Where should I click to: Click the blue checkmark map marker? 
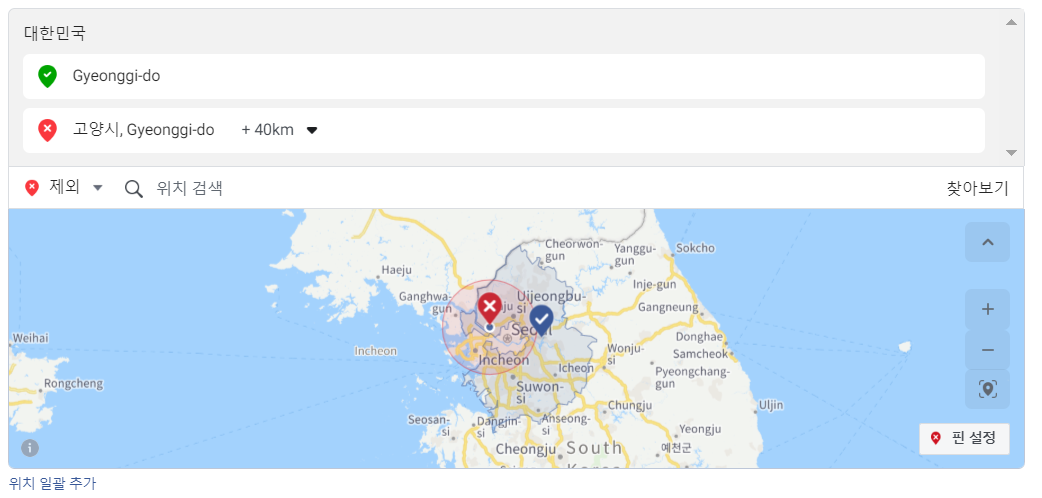click(541, 319)
